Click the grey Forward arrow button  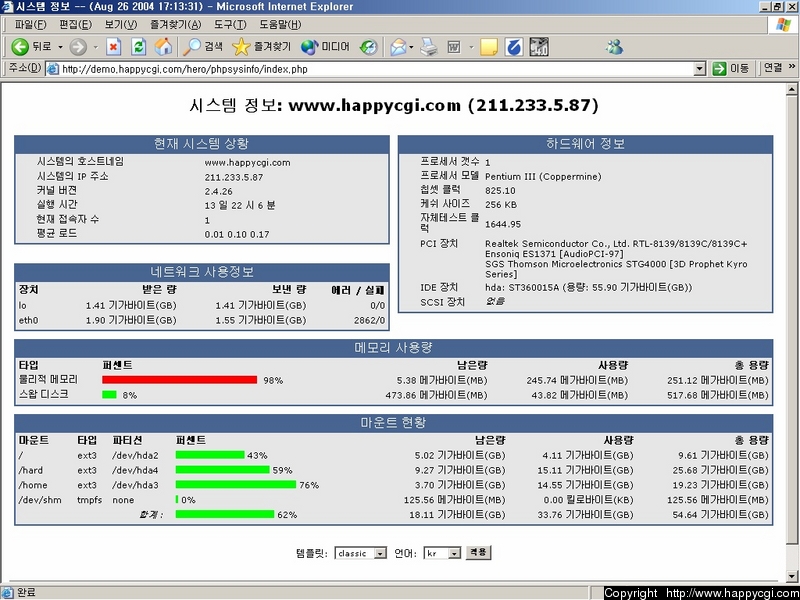point(78,47)
